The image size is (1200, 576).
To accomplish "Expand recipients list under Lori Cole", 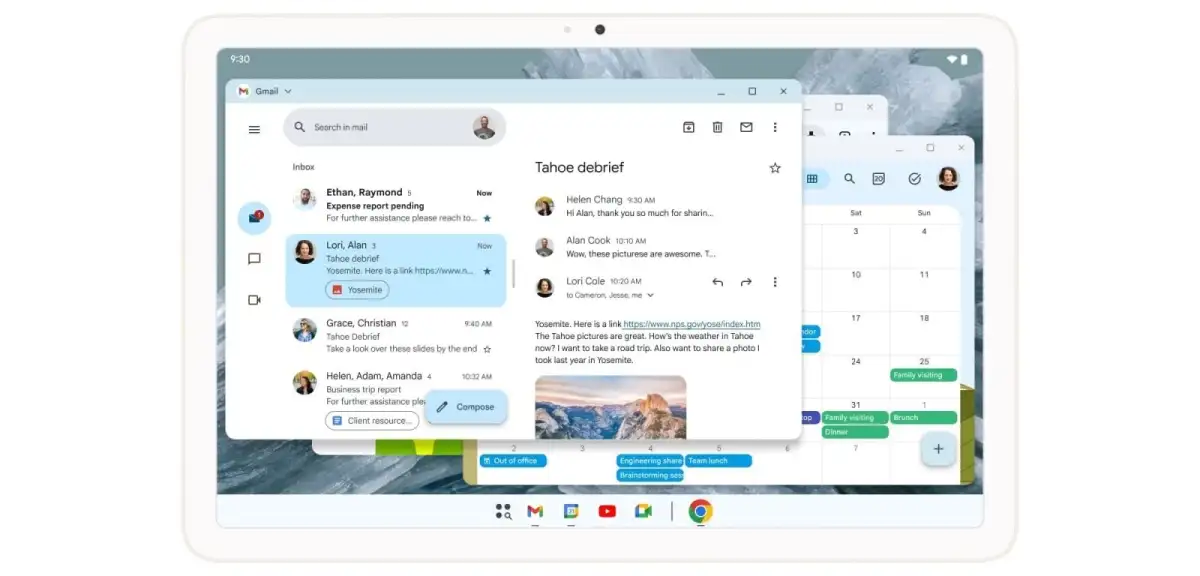I will pyautogui.click(x=650, y=296).
